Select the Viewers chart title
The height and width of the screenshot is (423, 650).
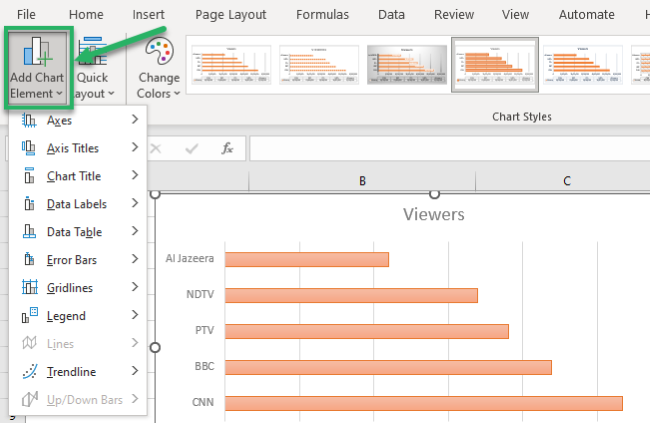click(x=433, y=214)
